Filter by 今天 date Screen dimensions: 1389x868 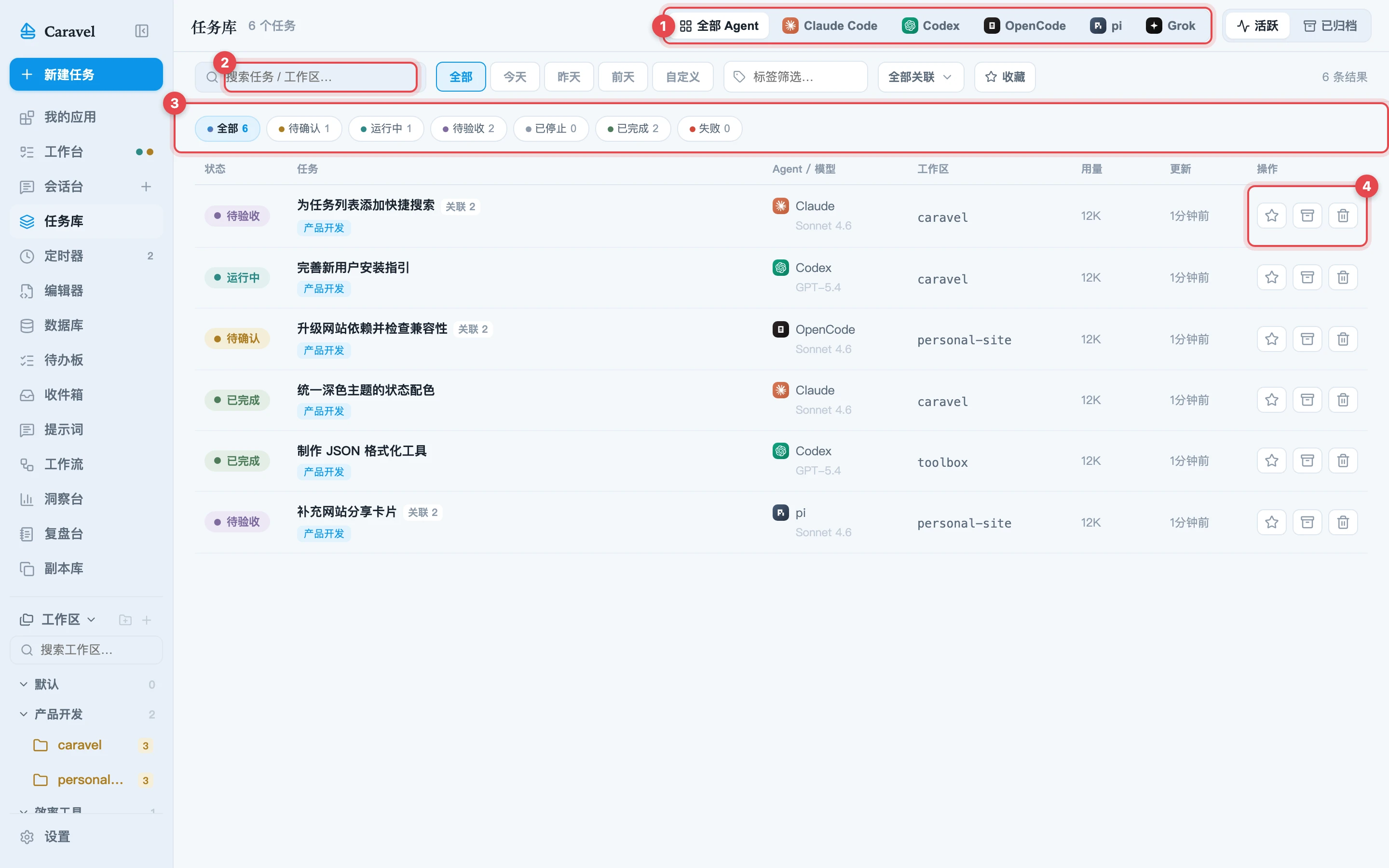click(515, 77)
